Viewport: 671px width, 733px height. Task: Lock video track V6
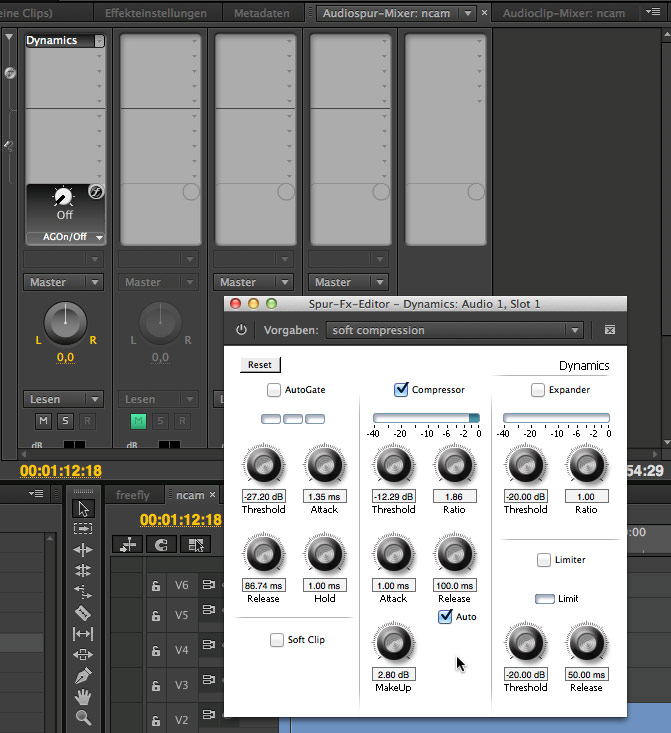point(155,586)
